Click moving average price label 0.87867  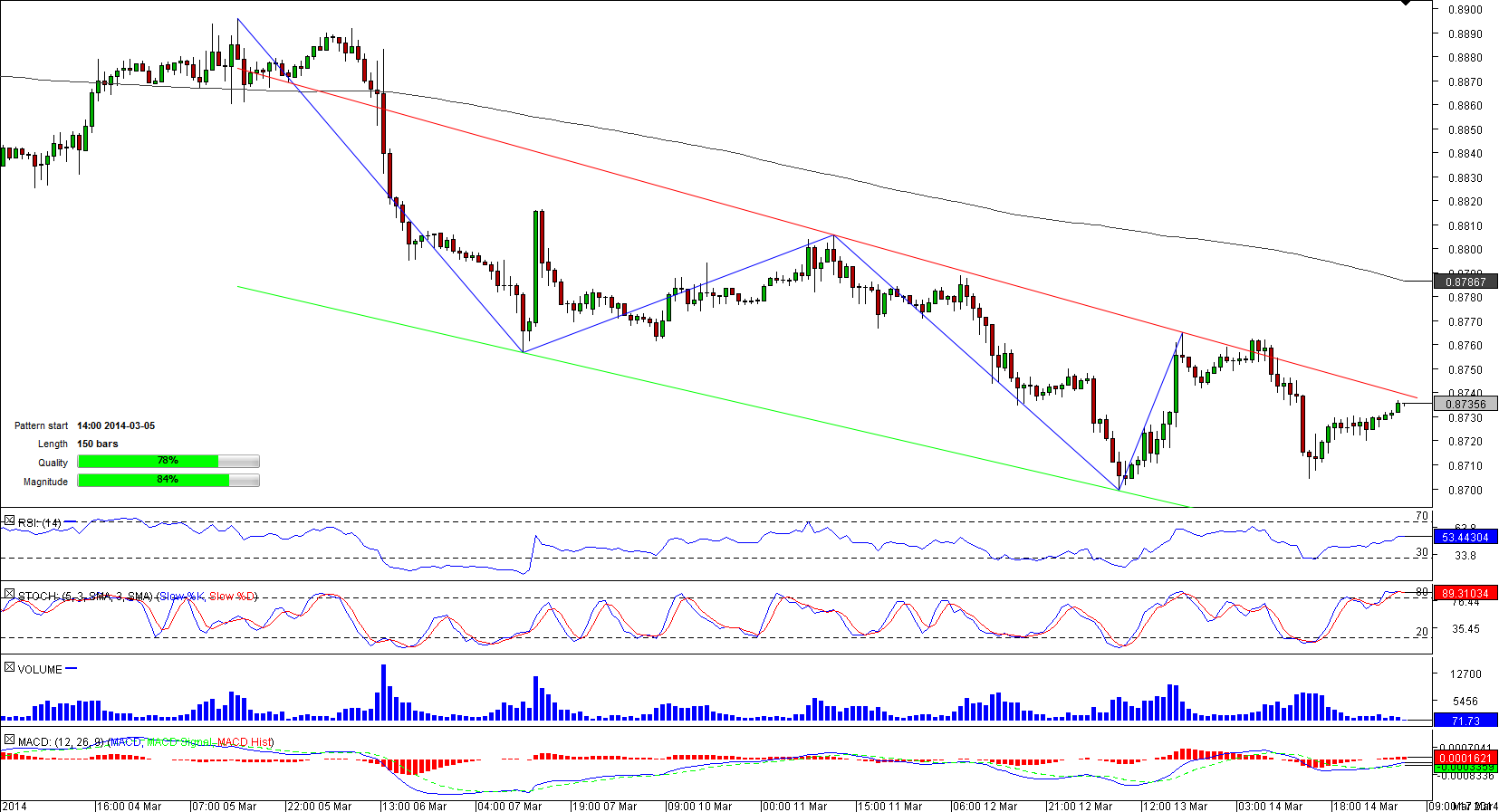coord(1465,282)
